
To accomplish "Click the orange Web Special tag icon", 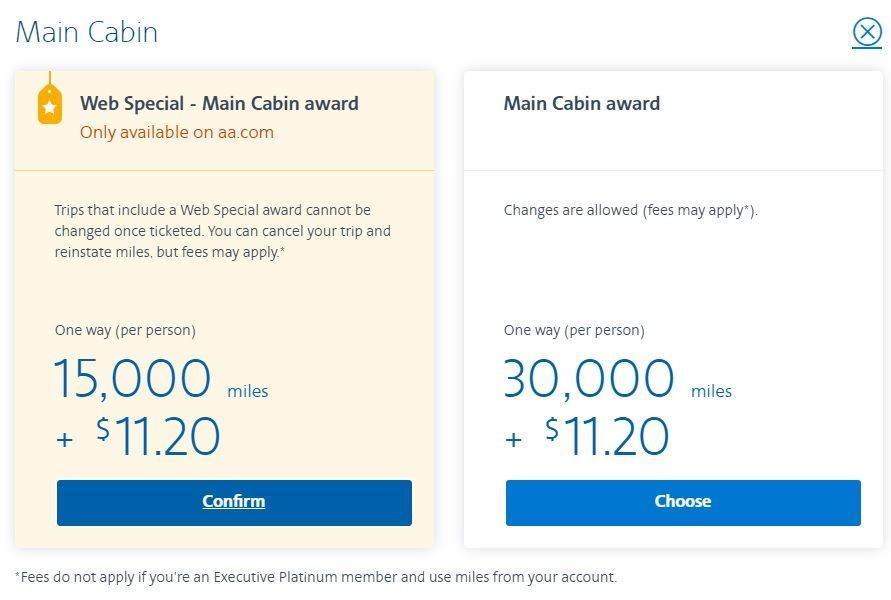I will [x=50, y=103].
